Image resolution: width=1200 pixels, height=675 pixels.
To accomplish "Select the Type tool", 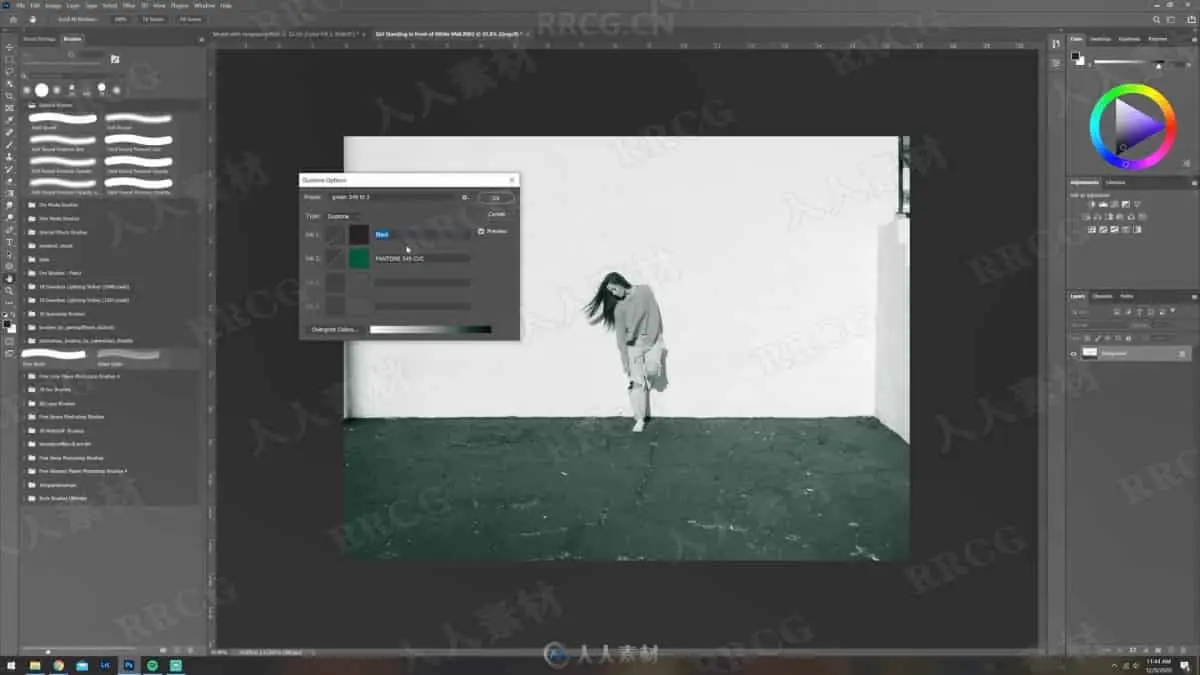I will click(10, 242).
